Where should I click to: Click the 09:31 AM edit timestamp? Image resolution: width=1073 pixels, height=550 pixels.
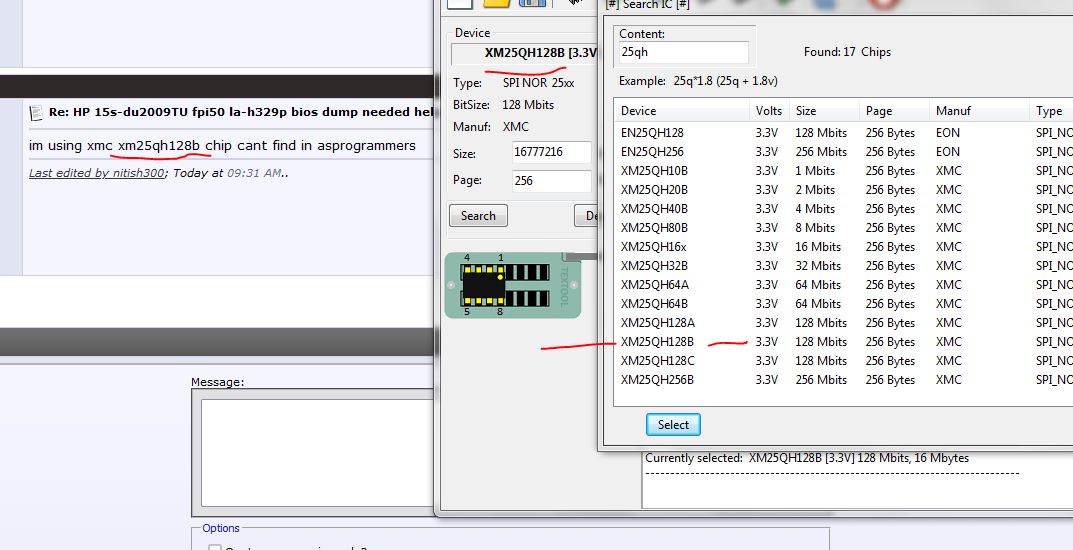coord(254,173)
